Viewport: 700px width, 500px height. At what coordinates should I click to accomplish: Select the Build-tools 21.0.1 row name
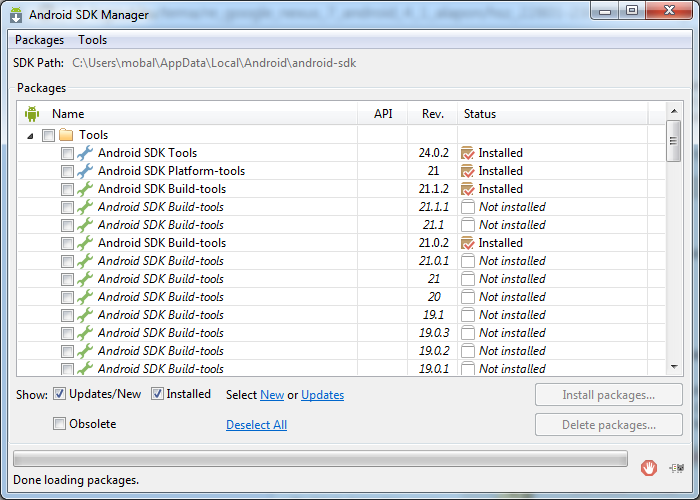[x=161, y=261]
